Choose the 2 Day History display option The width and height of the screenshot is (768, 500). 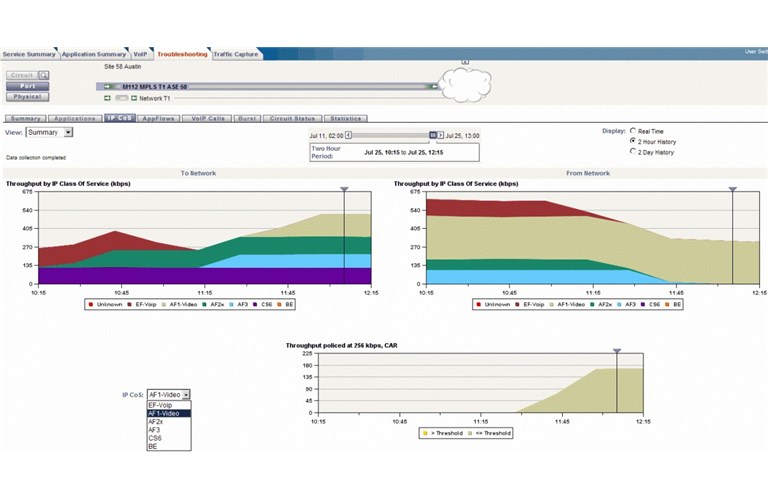[633, 152]
